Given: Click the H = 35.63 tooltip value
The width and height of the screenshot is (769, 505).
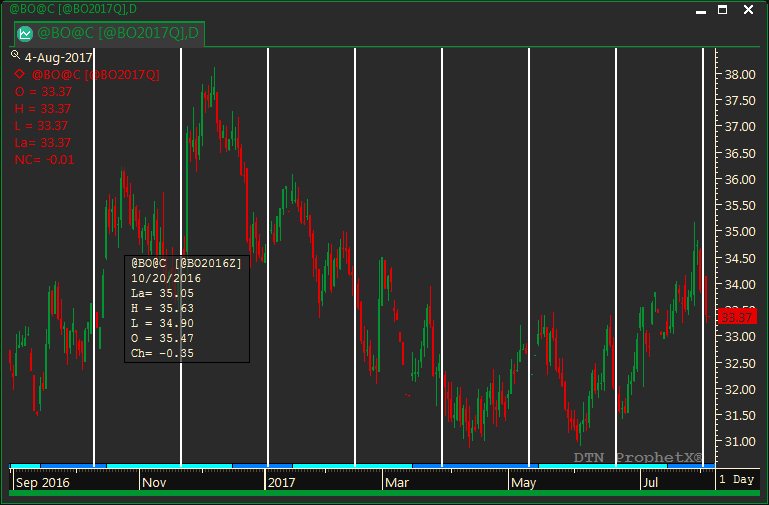Looking at the screenshot, I should pos(162,308).
